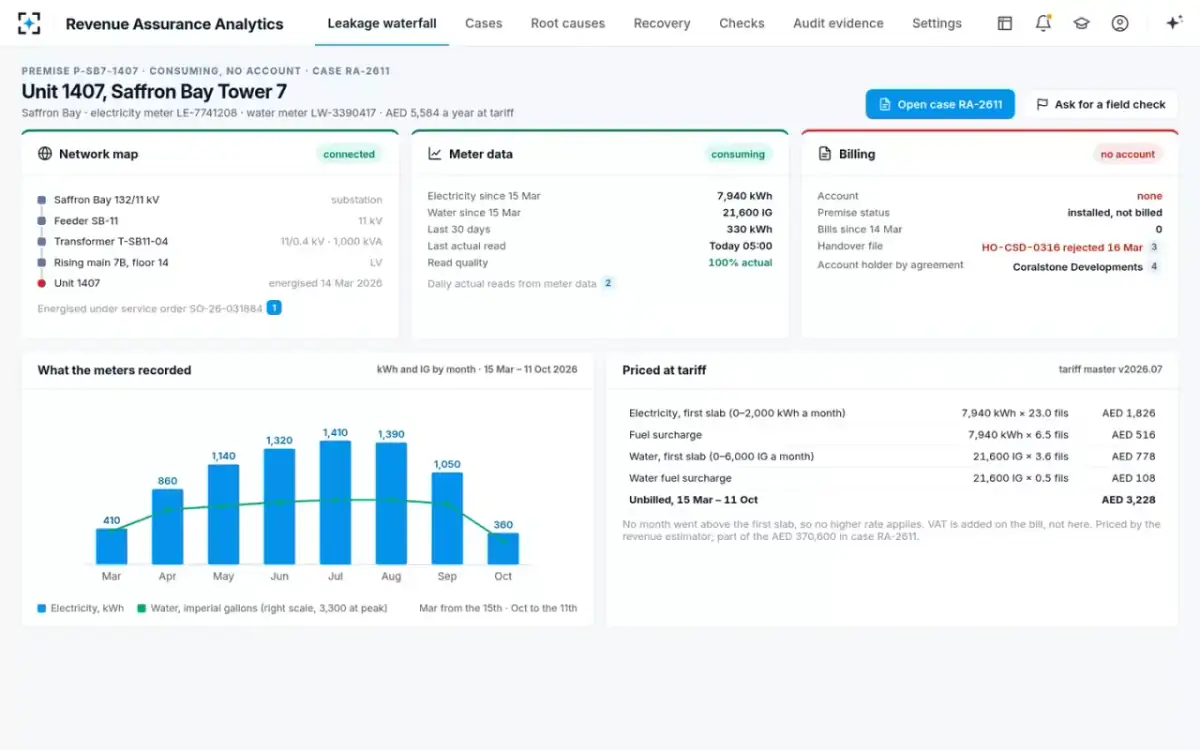Click the Rising main 7B, floor 14 row

click(x=210, y=263)
